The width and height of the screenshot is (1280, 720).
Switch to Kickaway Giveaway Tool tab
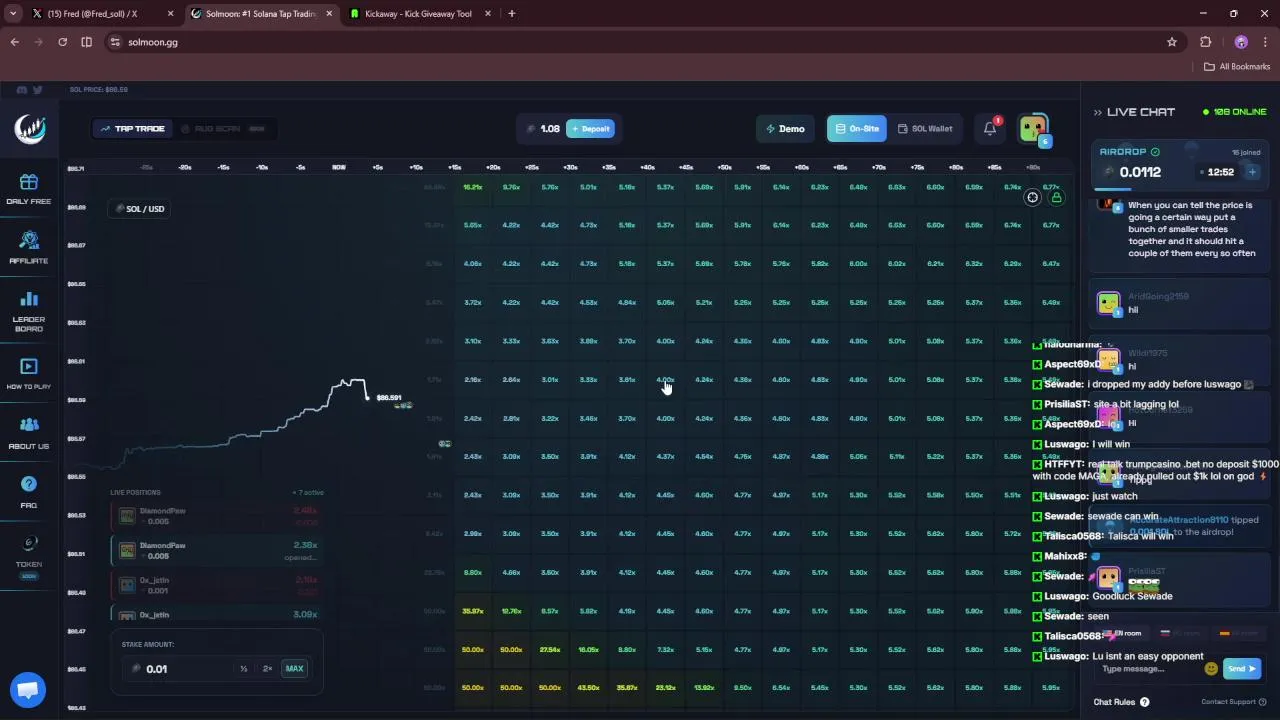coord(418,14)
